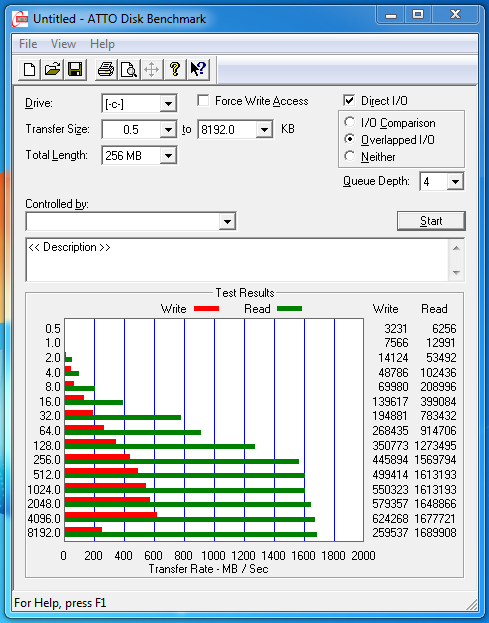Activate the context help arrow icon

198,70
